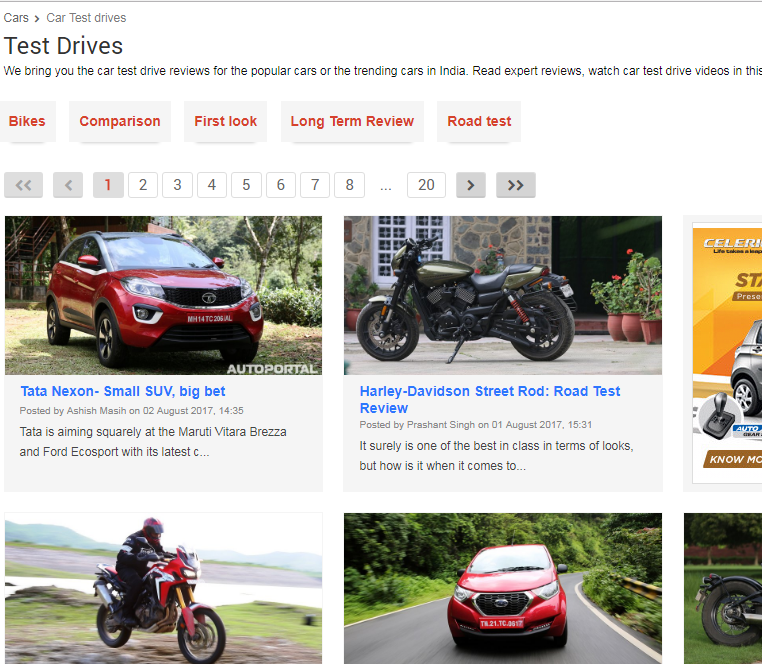Click the Celerio advertisement banner

[x=727, y=353]
